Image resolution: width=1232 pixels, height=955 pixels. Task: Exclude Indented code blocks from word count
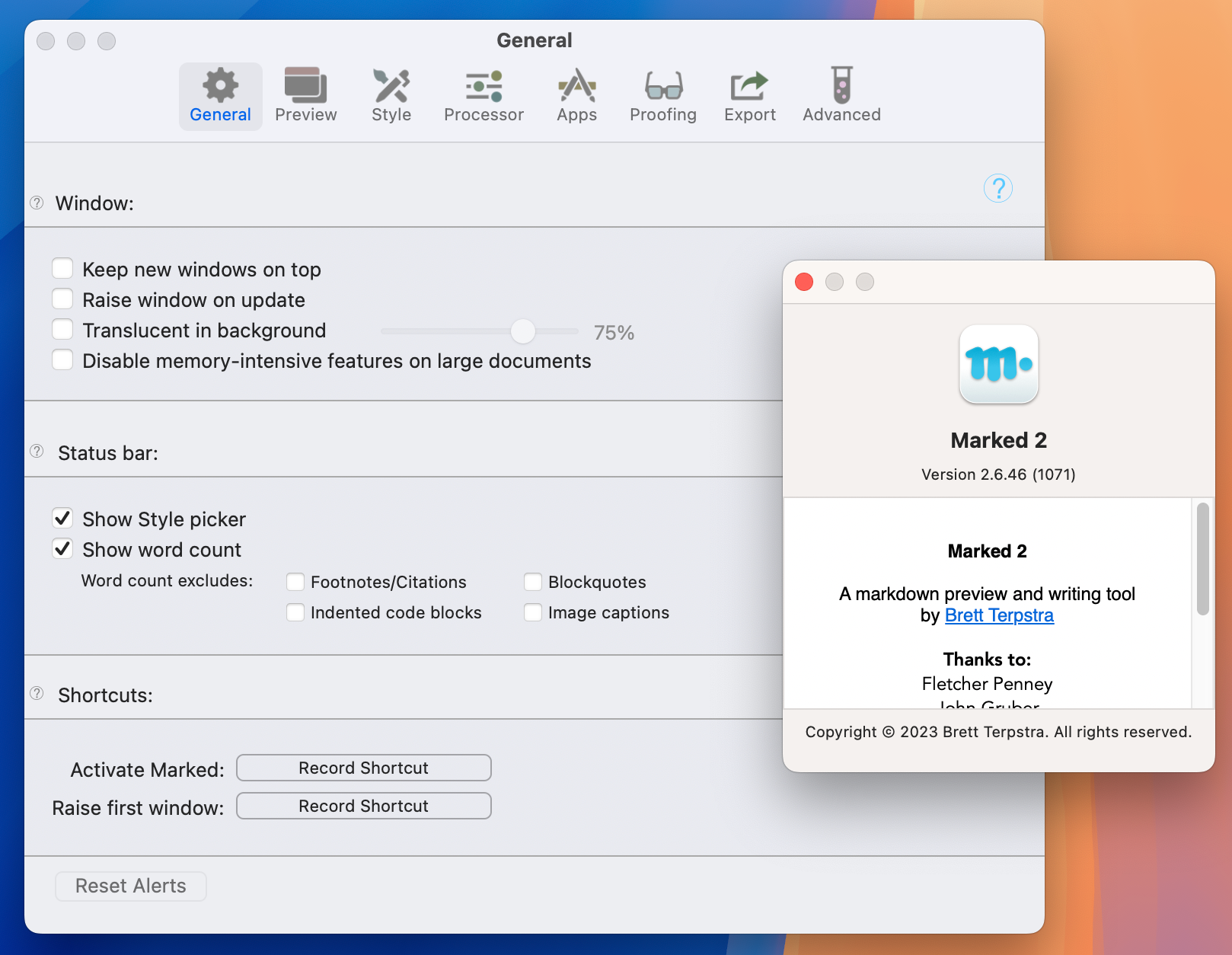[295, 612]
